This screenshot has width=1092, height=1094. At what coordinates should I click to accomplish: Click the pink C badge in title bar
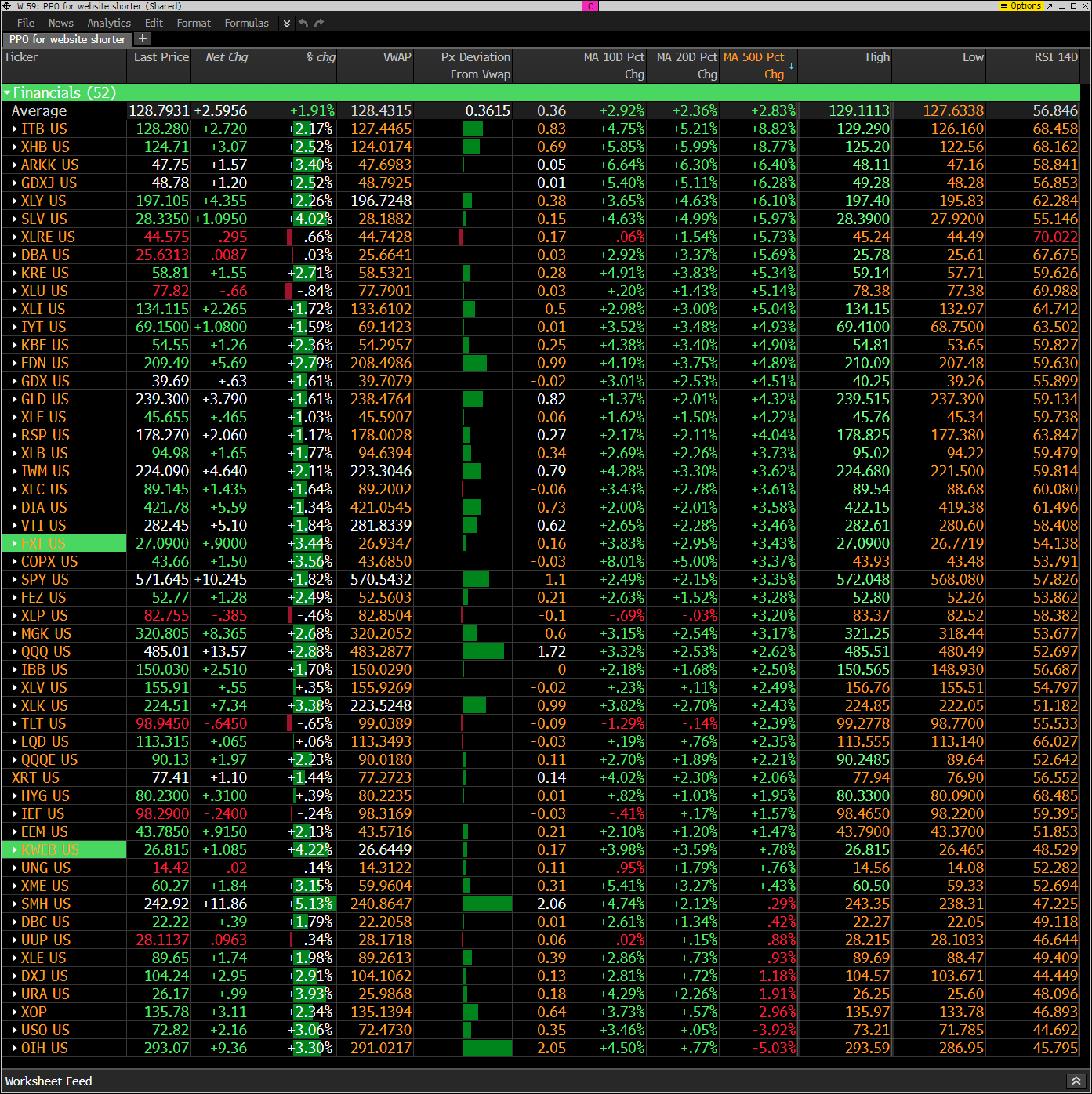pos(590,5)
